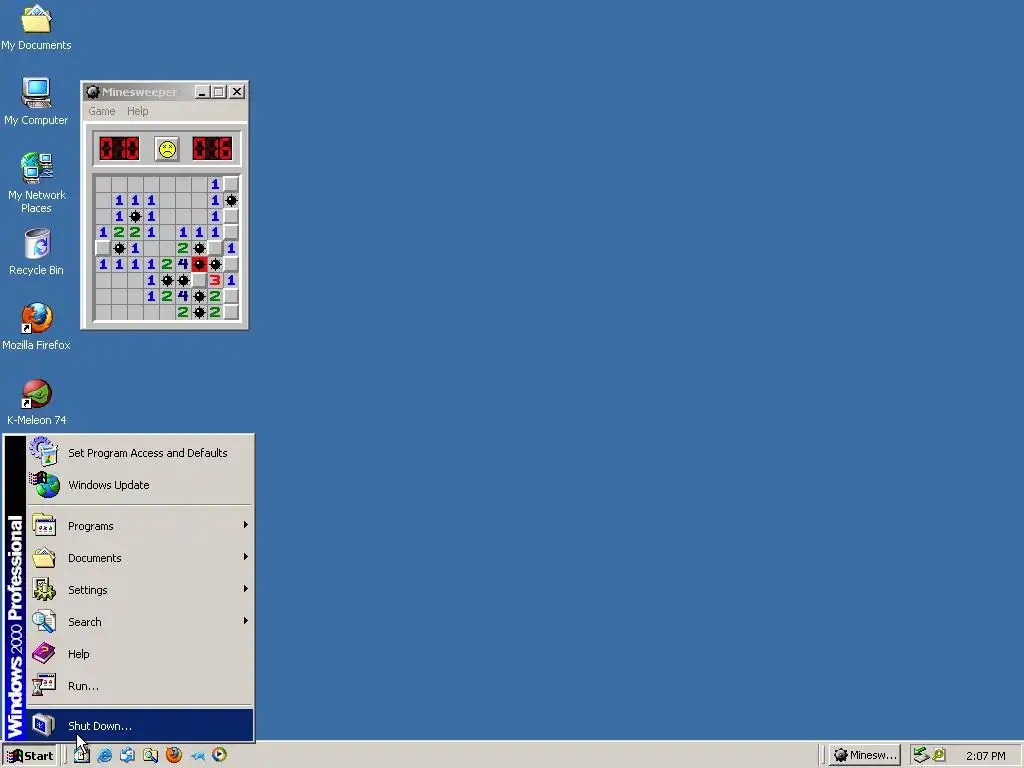The width and height of the screenshot is (1024, 768).
Task: Launch Outlook Express from quick launch
Action: 127,755
